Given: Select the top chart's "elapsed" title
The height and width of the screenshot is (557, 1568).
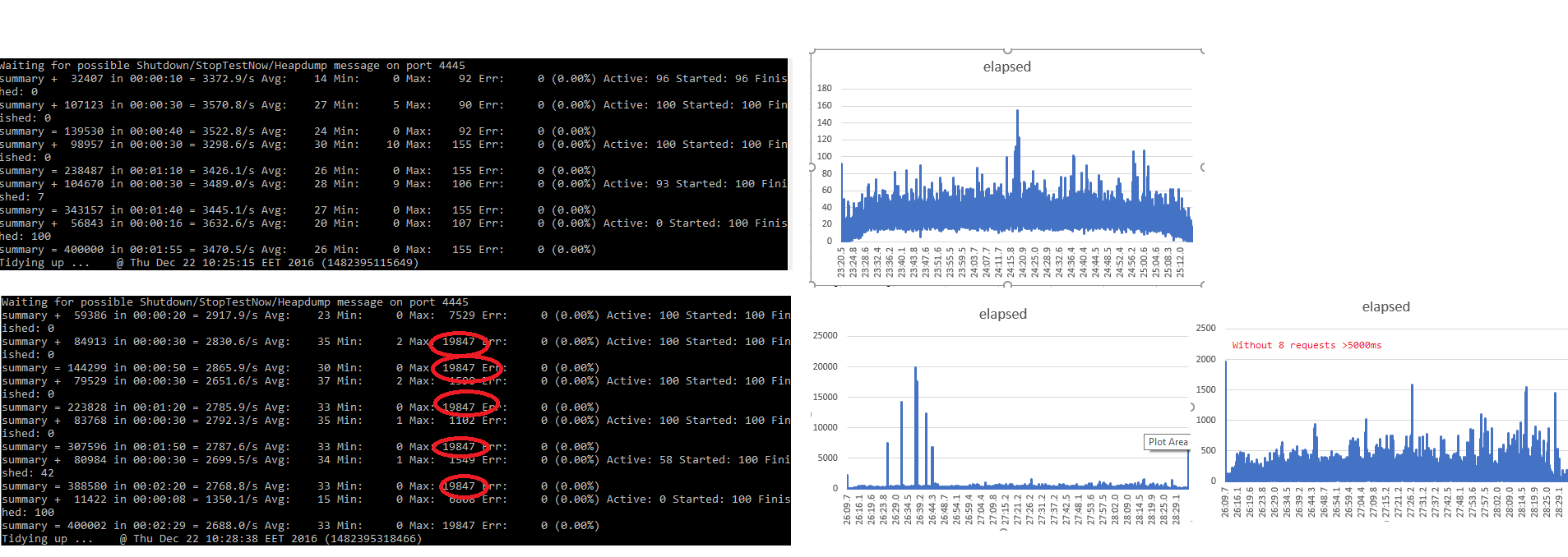Looking at the screenshot, I should [1006, 67].
